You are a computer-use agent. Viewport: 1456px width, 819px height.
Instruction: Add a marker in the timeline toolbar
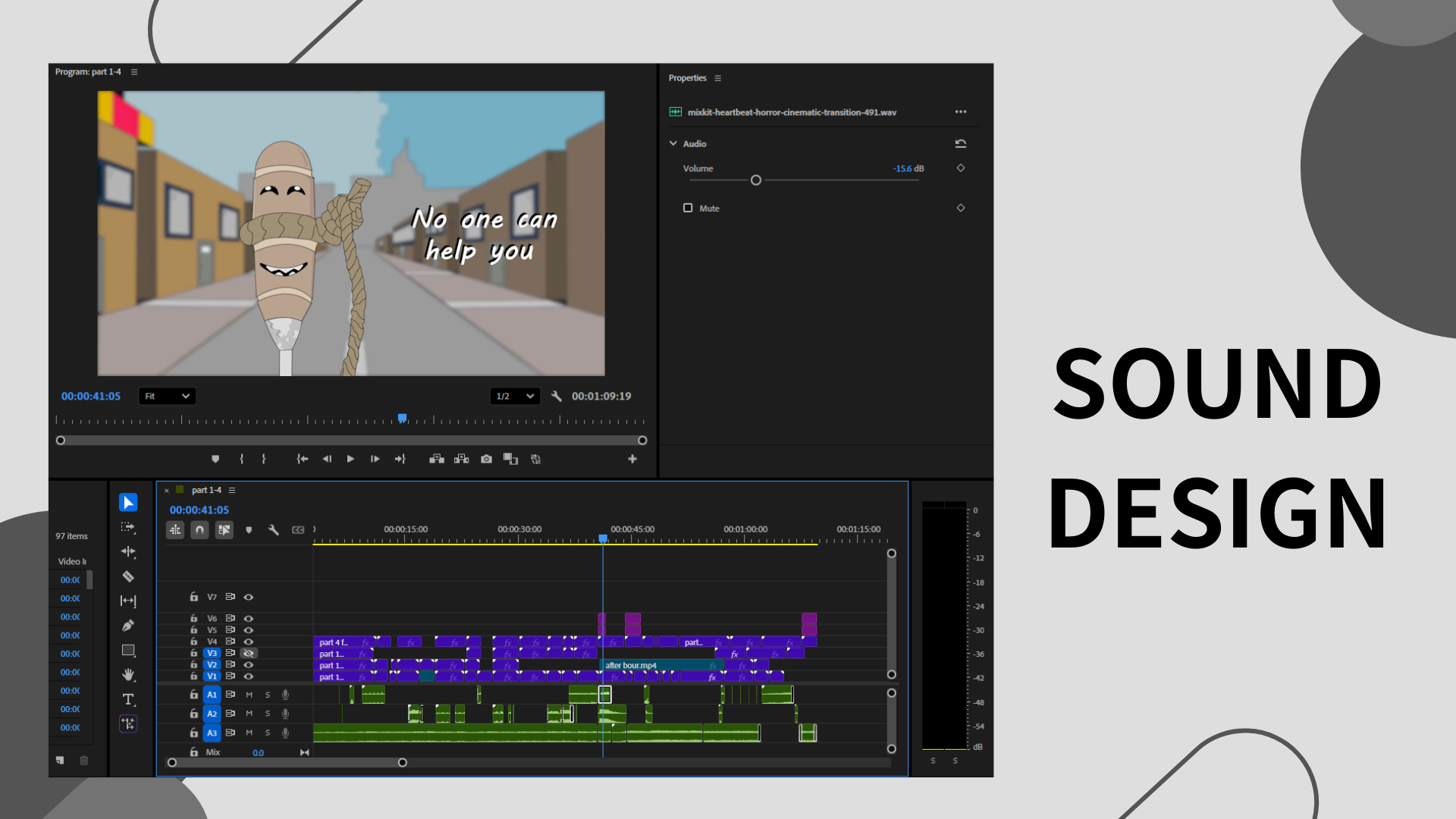pos(249,530)
